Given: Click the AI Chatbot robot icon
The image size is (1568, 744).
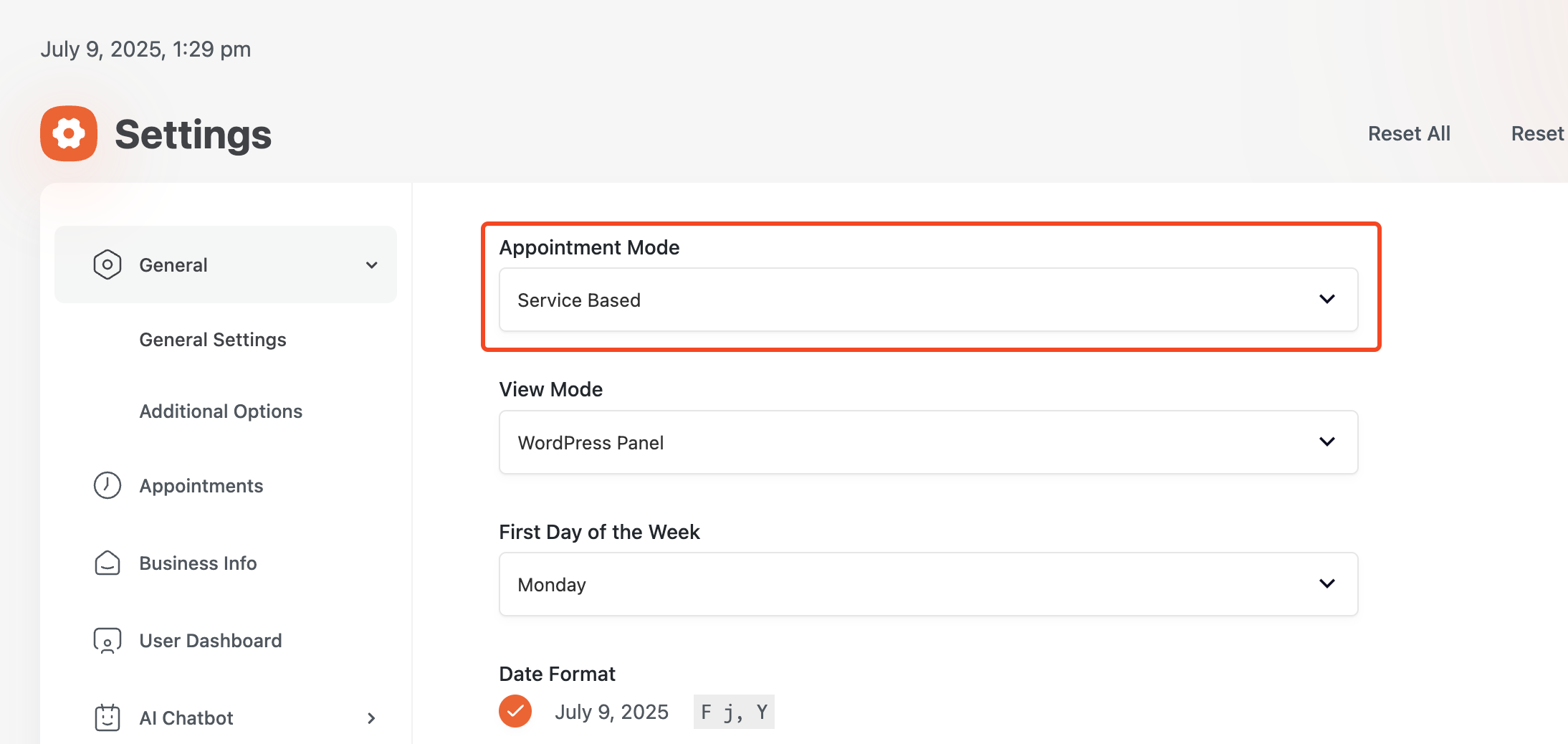Looking at the screenshot, I should pos(107,717).
